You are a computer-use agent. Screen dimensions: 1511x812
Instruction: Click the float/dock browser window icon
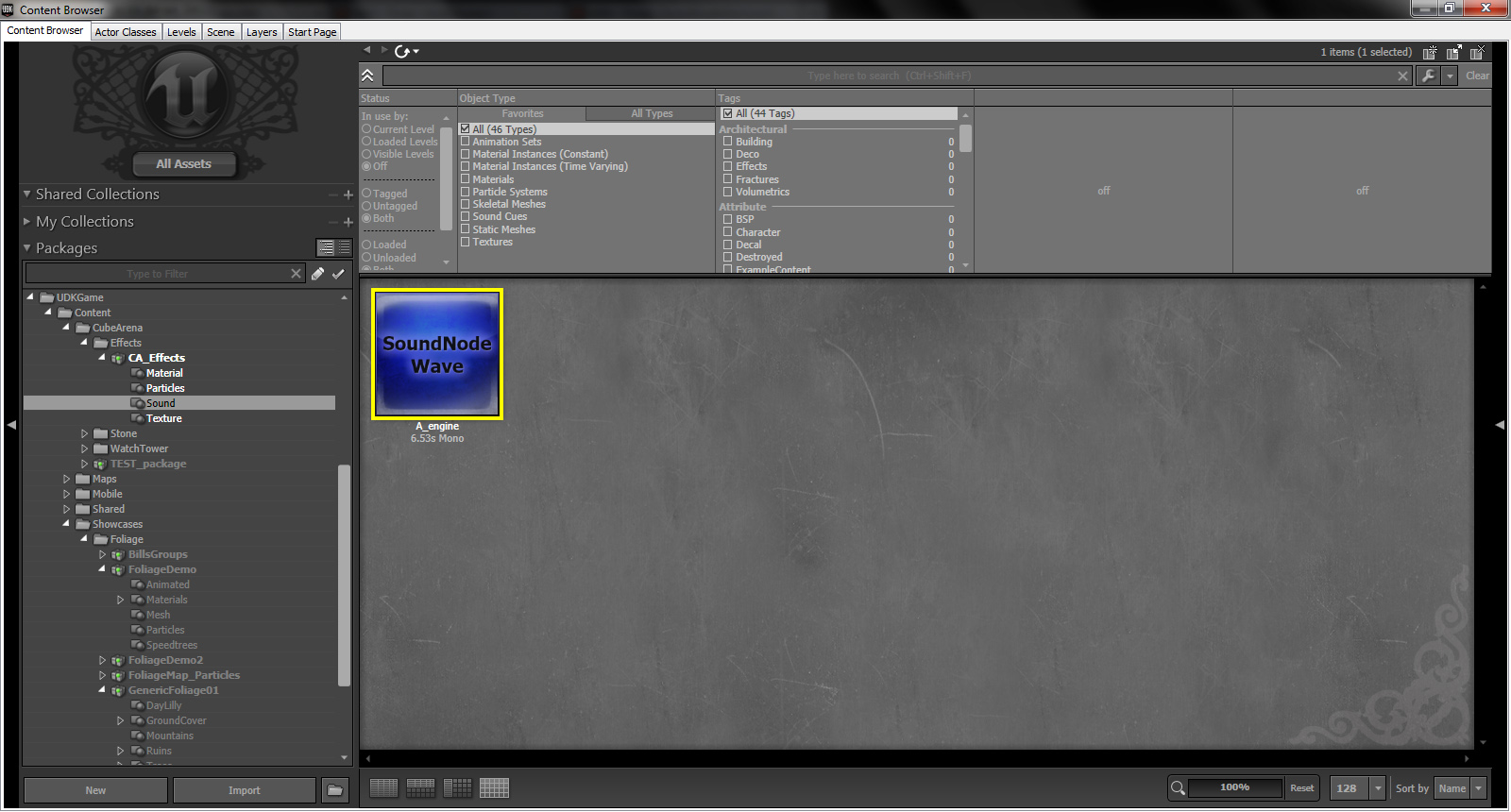(x=1453, y=53)
